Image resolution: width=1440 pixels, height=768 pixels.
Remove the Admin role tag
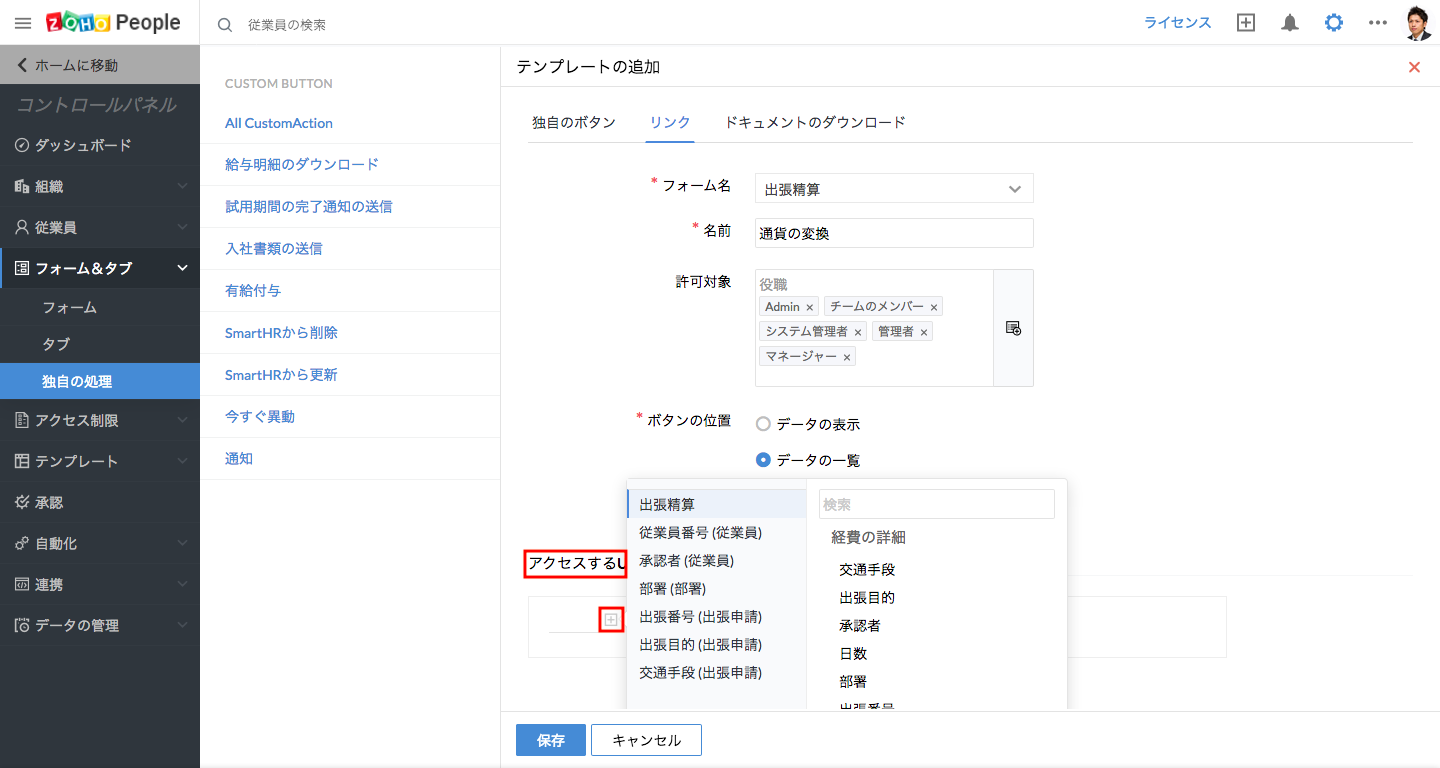[x=810, y=308]
